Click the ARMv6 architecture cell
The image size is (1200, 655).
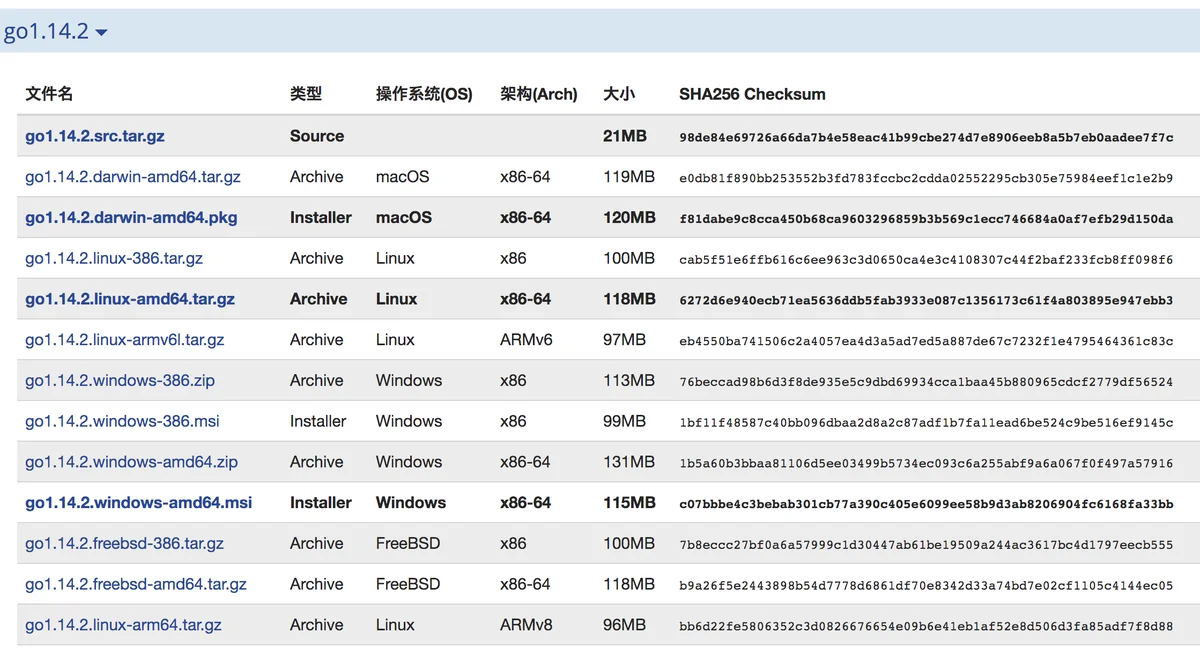(x=526, y=340)
